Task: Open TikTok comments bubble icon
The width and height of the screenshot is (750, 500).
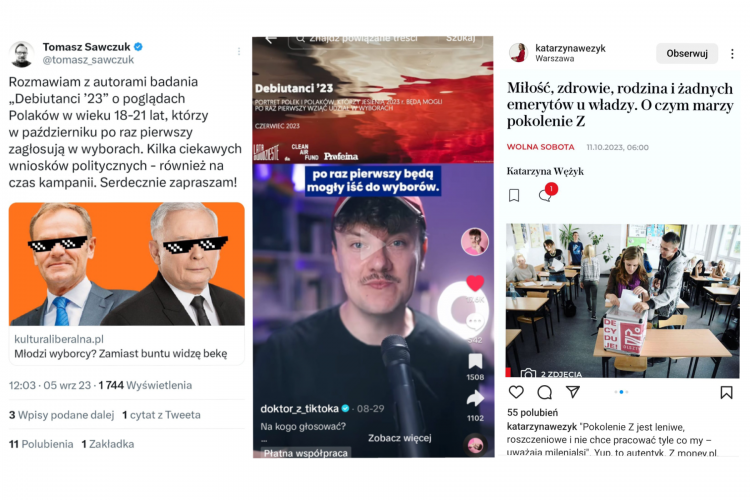Action: click(475, 322)
